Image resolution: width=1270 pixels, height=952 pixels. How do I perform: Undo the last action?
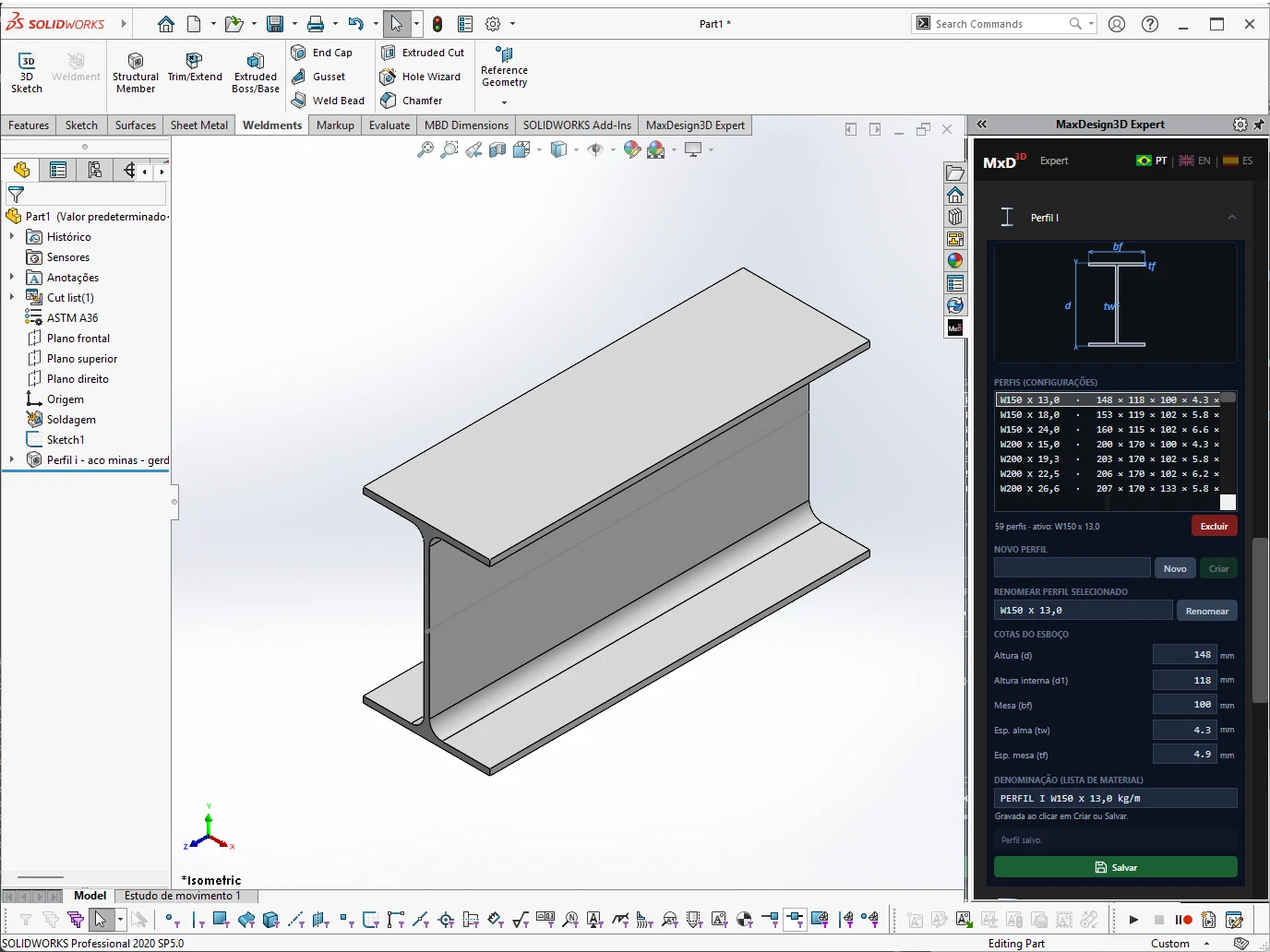click(356, 24)
